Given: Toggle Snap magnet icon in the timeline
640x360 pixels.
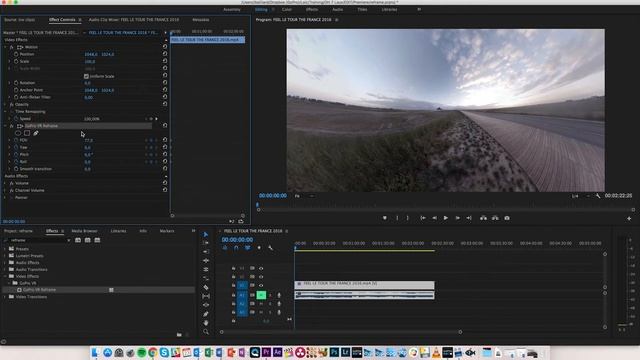Looking at the screenshot, I should click(236, 248).
